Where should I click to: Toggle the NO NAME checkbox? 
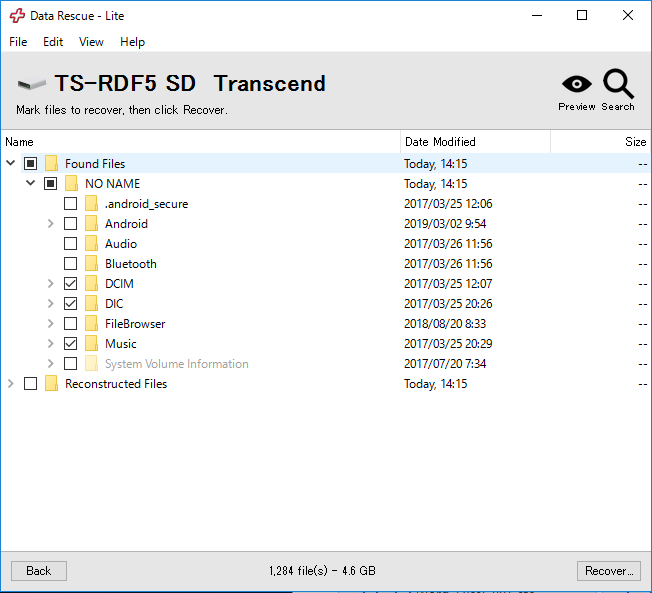click(50, 183)
